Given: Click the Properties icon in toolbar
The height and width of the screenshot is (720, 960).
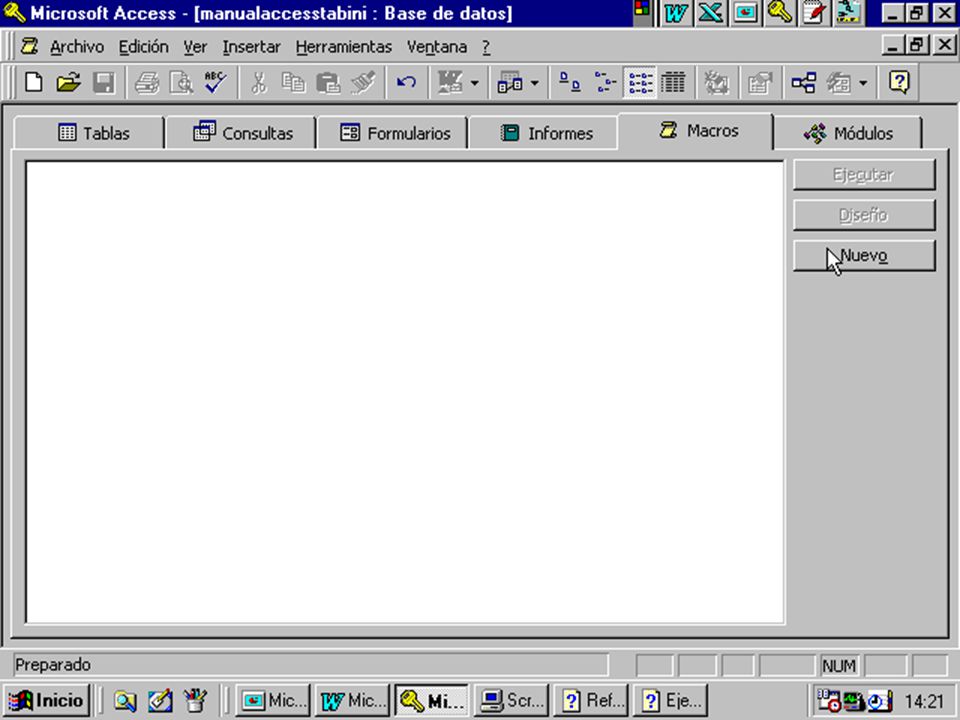Looking at the screenshot, I should 760,82.
